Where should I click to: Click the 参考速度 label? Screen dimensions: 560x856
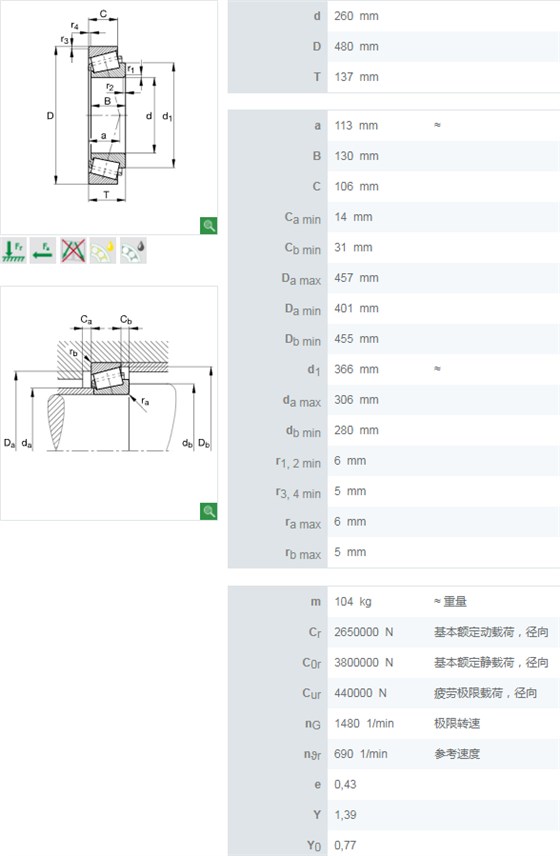(457, 754)
